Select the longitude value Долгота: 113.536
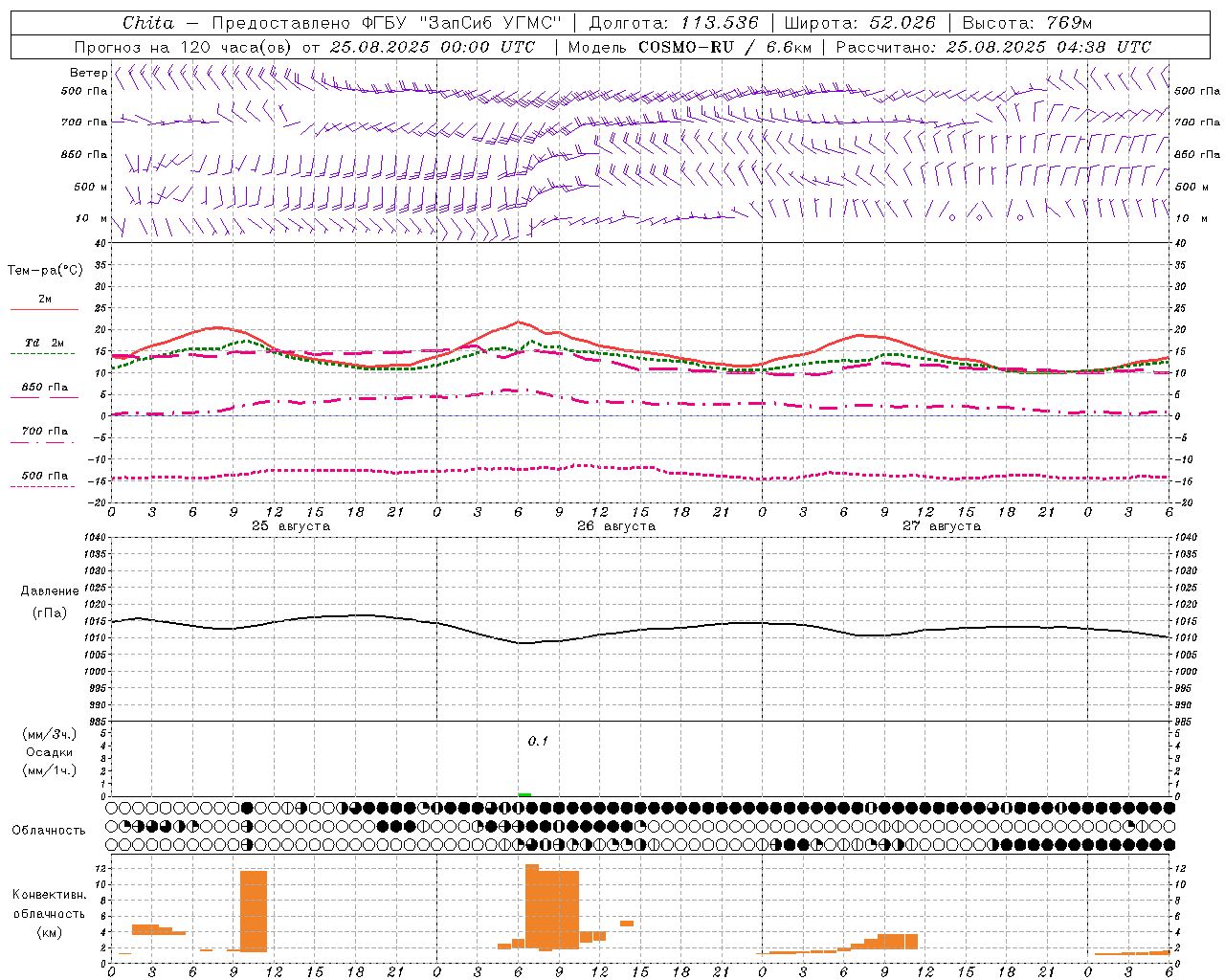This screenshot has height=980, width=1225. (x=674, y=23)
